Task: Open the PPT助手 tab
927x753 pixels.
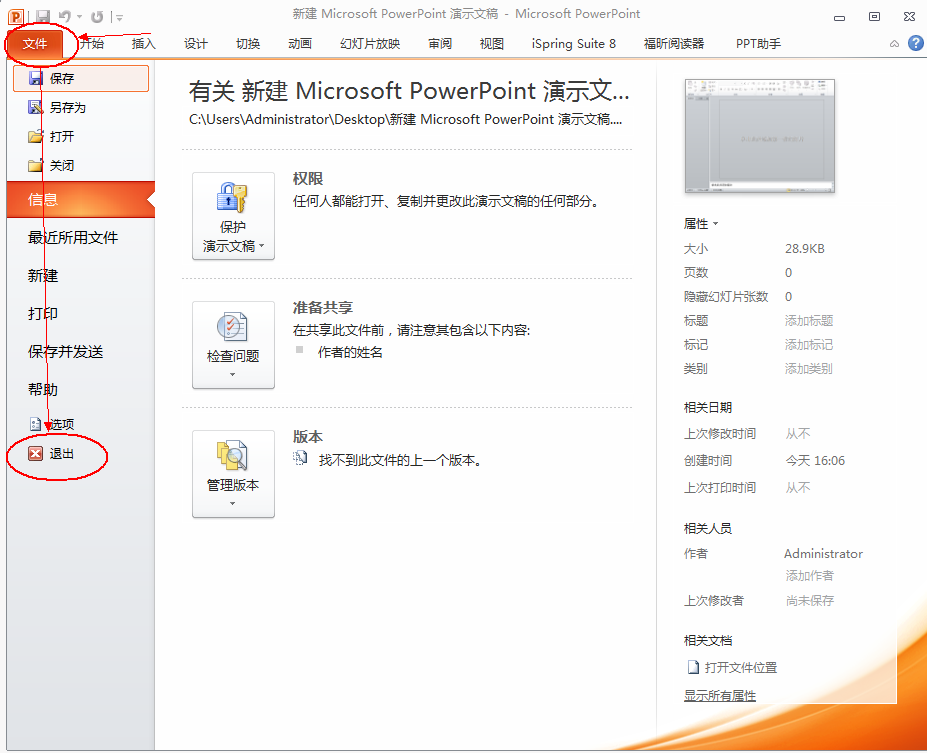Action: [x=759, y=44]
